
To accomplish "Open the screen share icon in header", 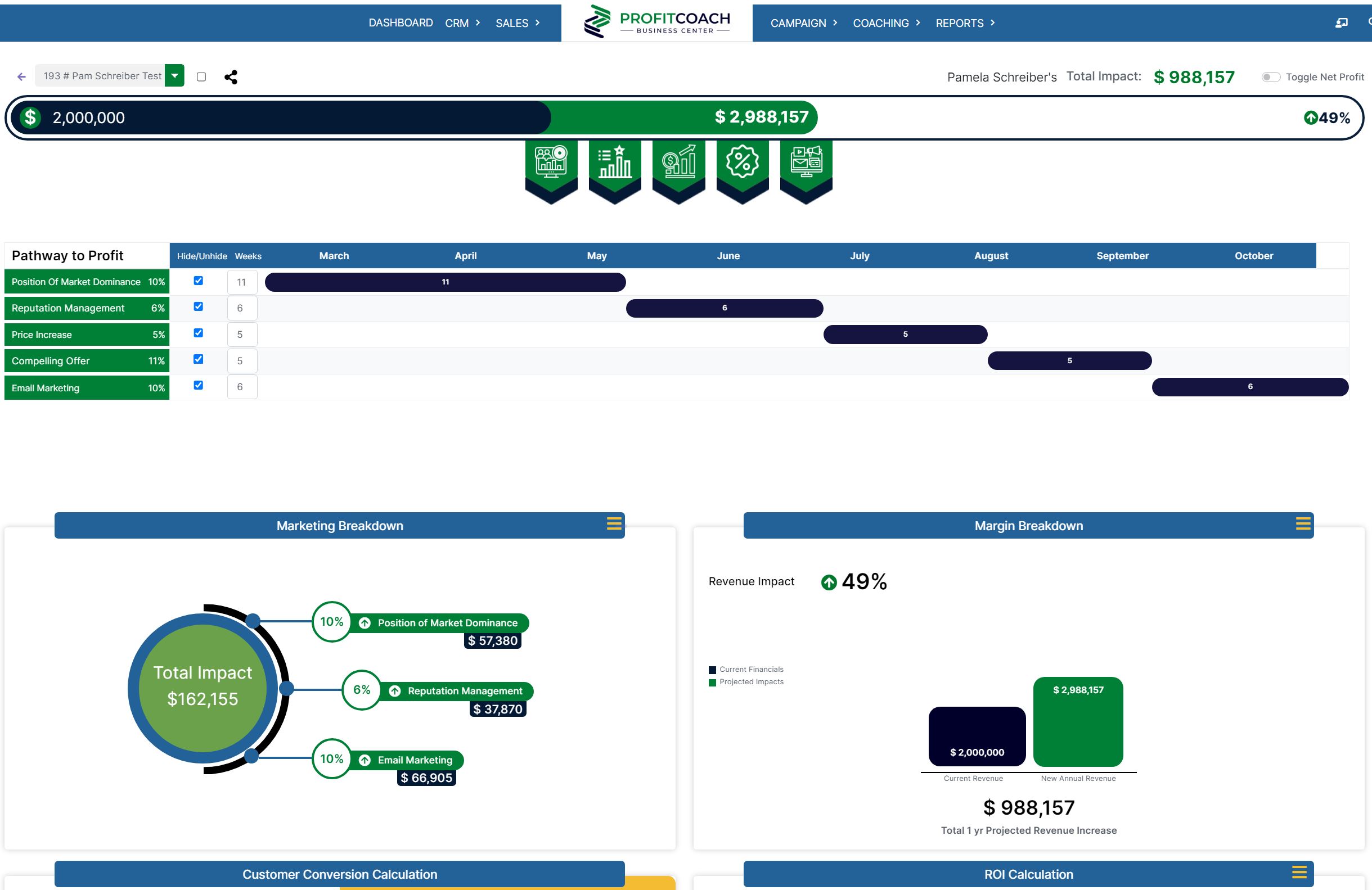I will (x=1342, y=23).
